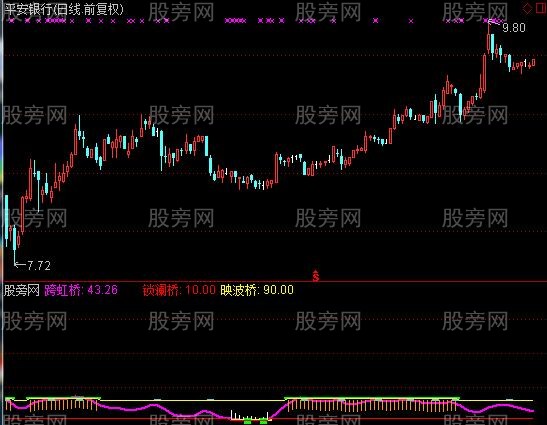Click the white 股旁网 indicator name label
This screenshot has width=547, height=425.
coord(22,290)
